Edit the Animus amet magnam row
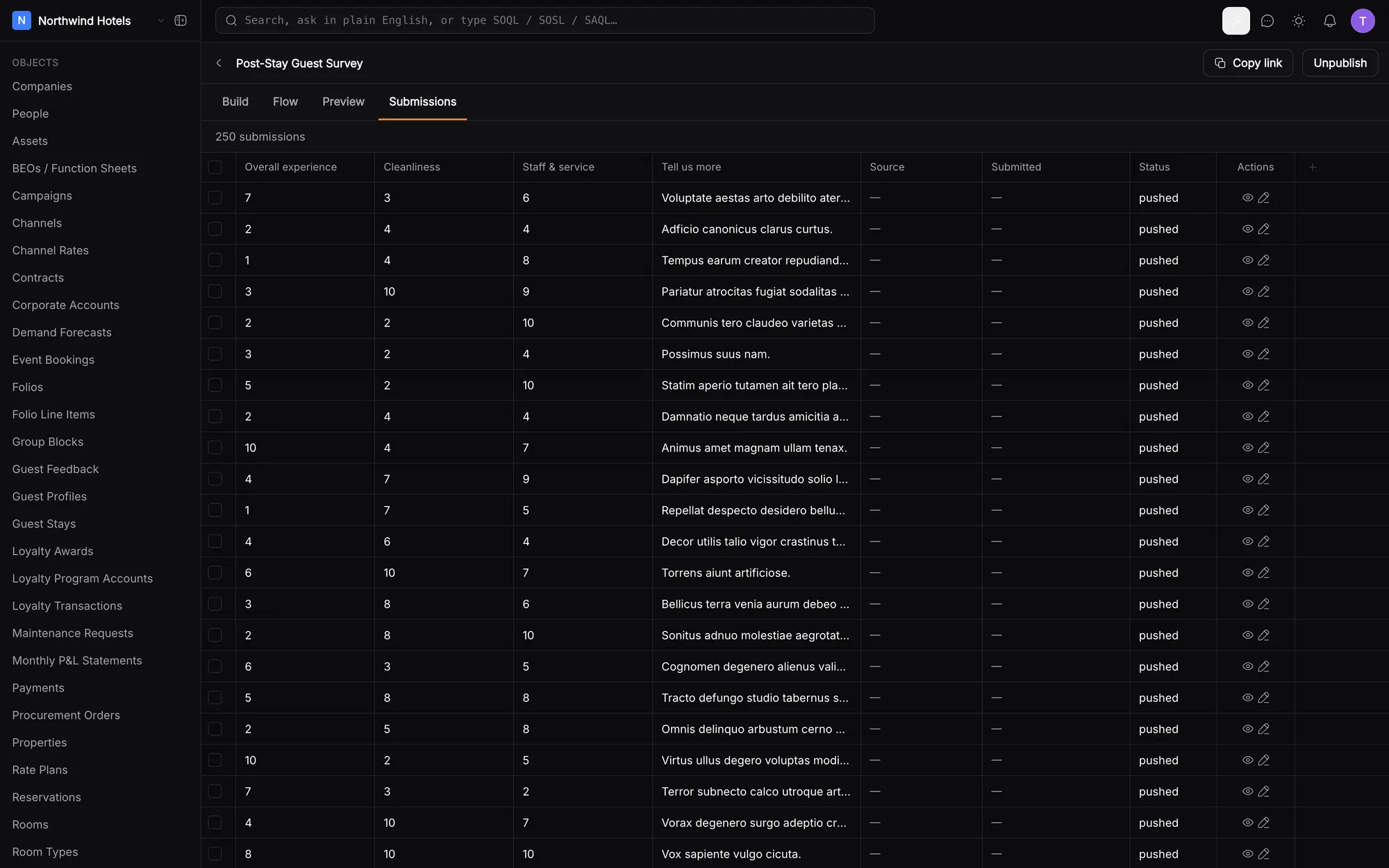The height and width of the screenshot is (868, 1389). click(1264, 448)
